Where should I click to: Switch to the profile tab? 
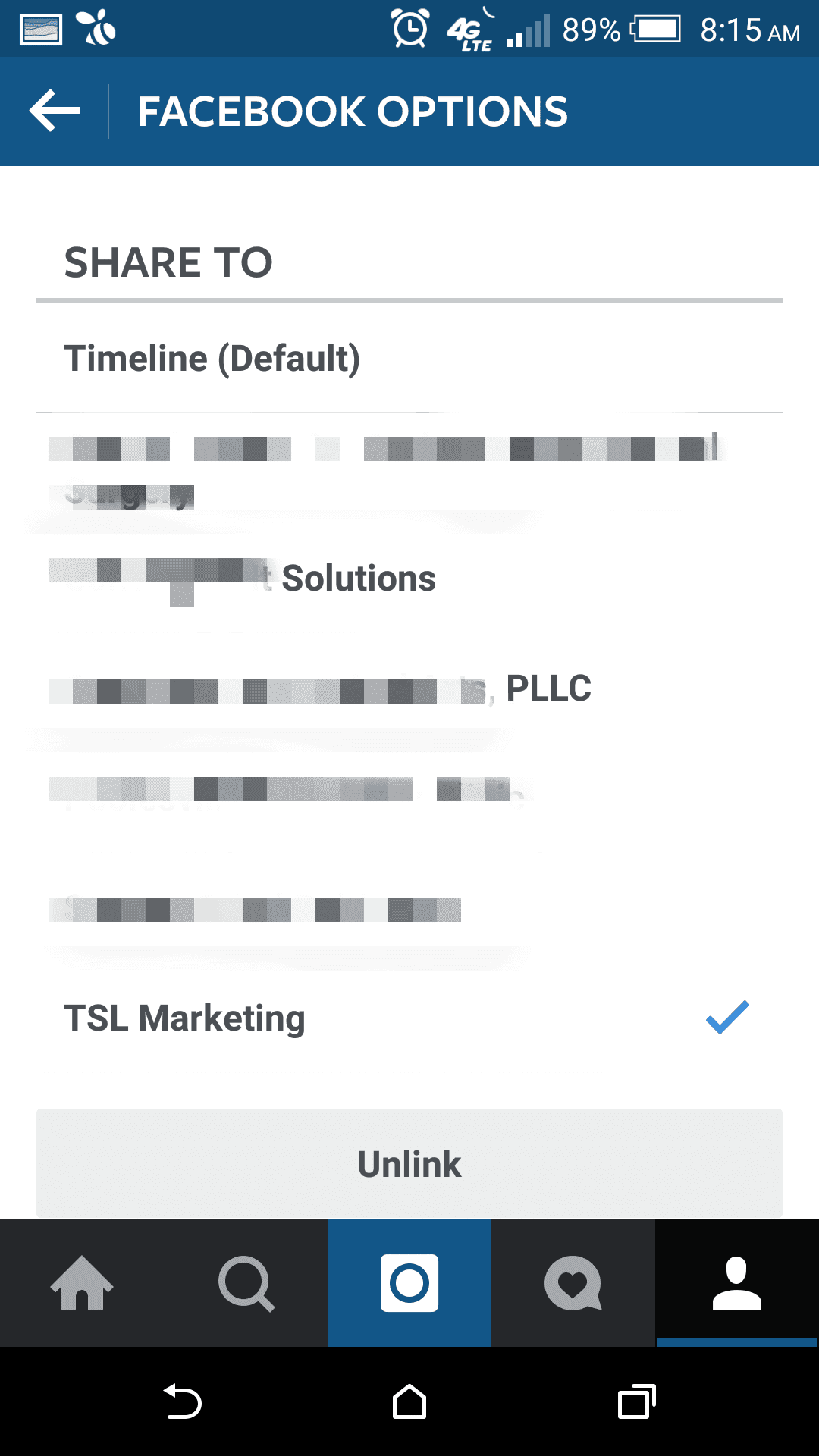pyautogui.click(x=736, y=1283)
